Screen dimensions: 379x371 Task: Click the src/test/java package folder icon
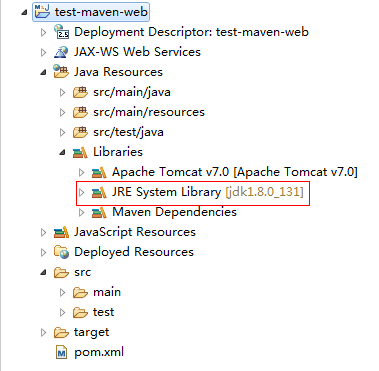pos(80,132)
